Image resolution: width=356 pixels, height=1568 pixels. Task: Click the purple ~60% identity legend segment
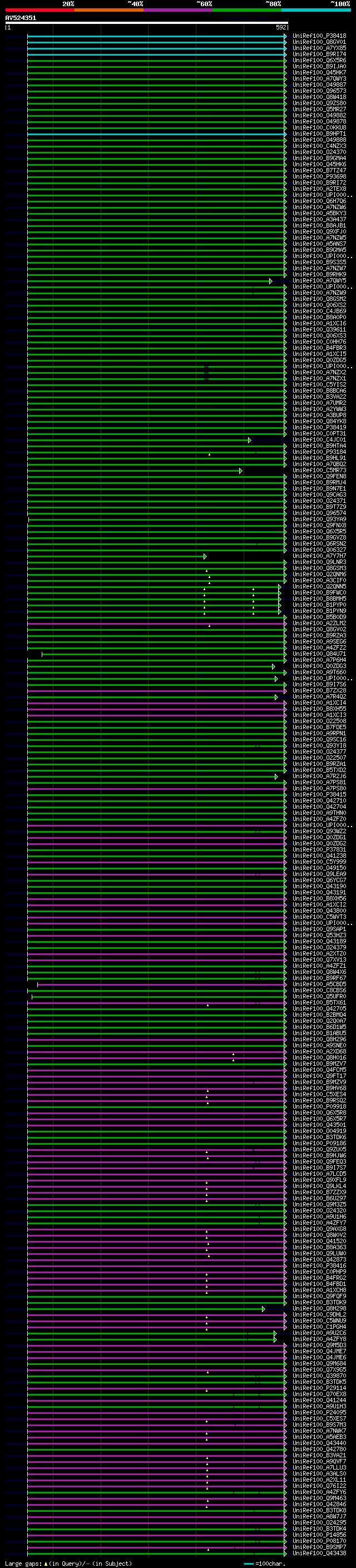[x=177, y=10]
